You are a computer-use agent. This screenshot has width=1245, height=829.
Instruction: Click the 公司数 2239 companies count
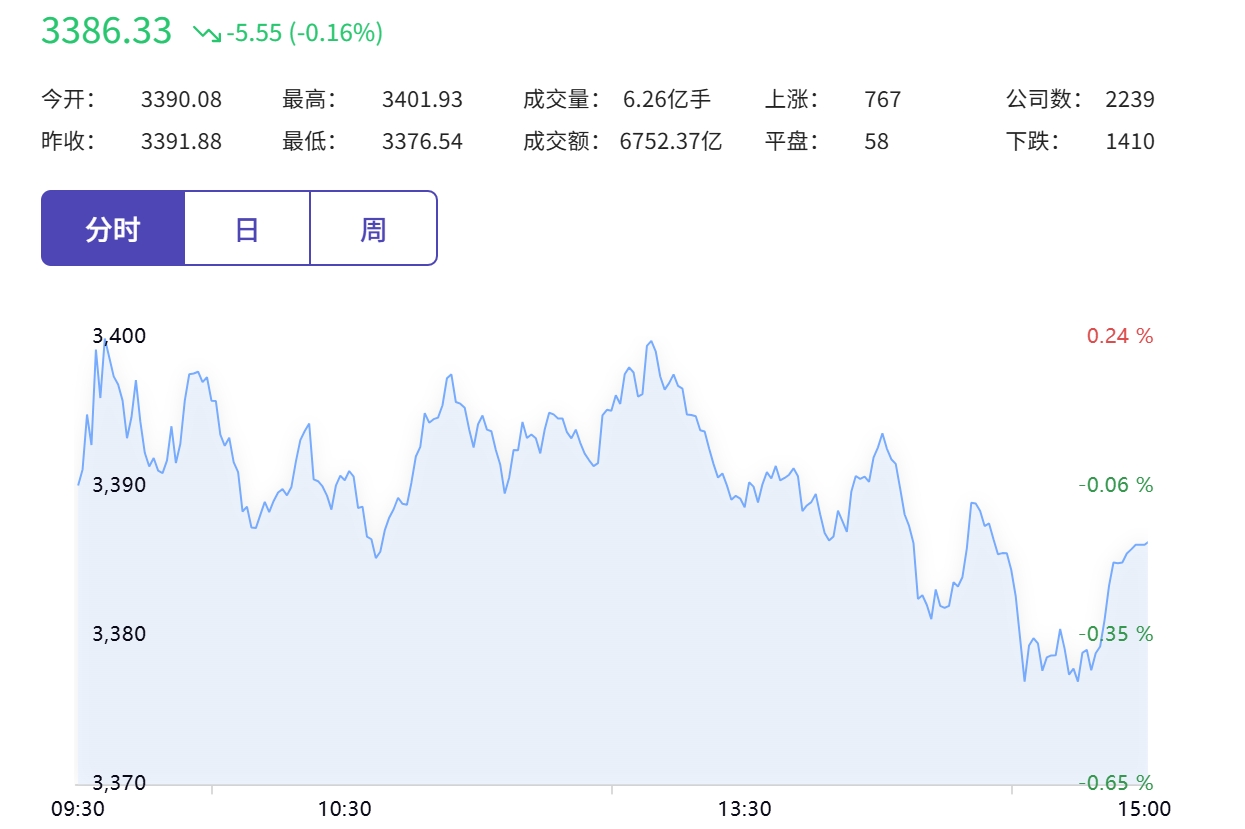[x=1130, y=99]
